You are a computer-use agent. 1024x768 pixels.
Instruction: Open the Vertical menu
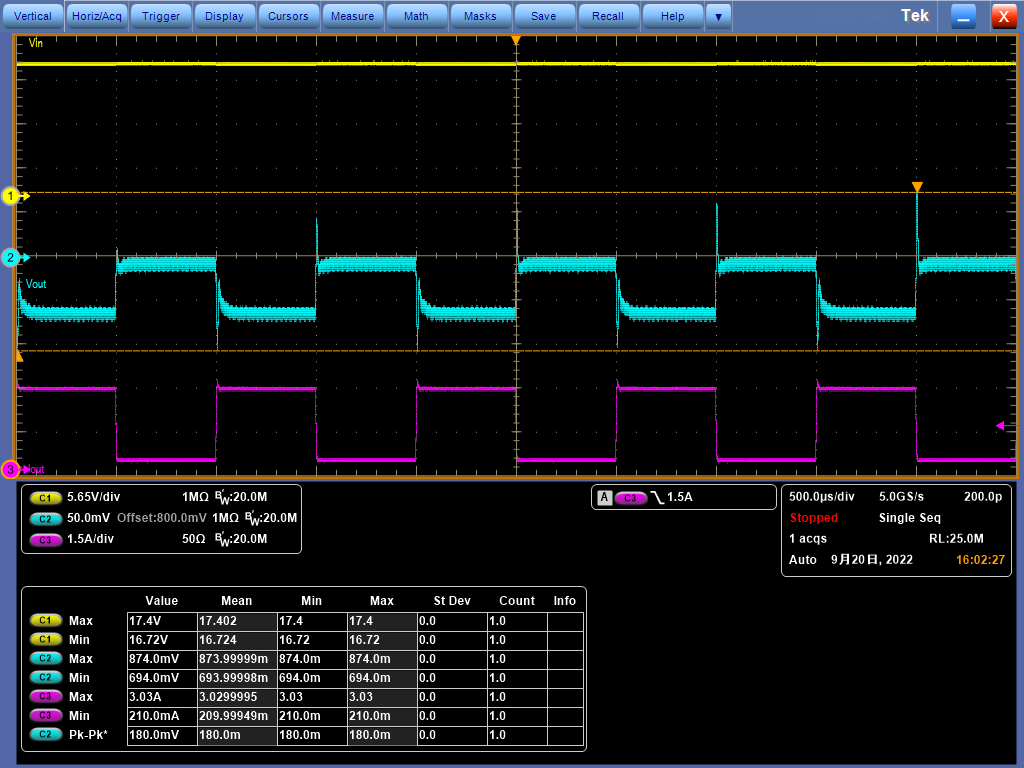pos(33,16)
